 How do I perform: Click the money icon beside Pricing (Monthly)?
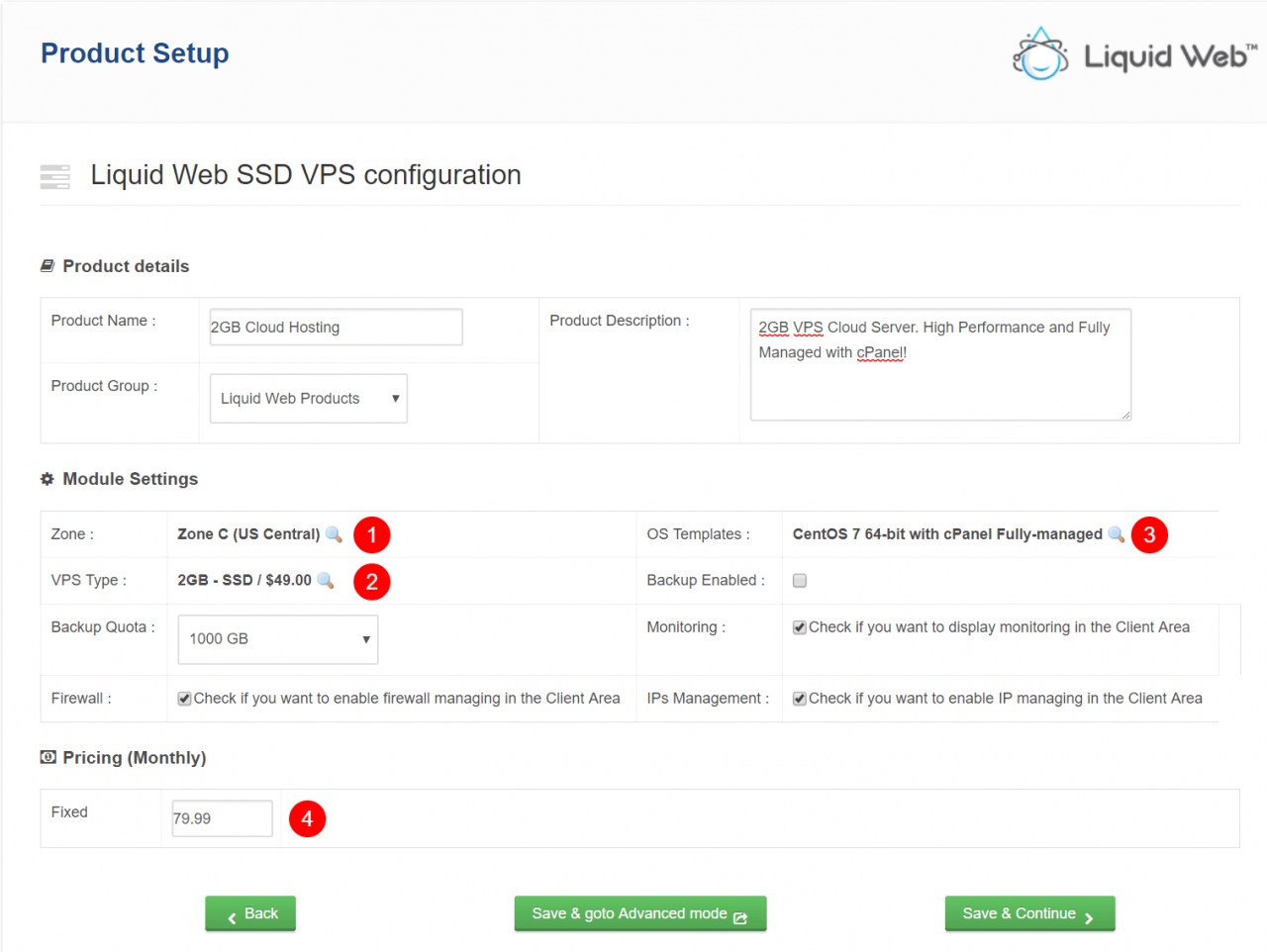coord(48,757)
